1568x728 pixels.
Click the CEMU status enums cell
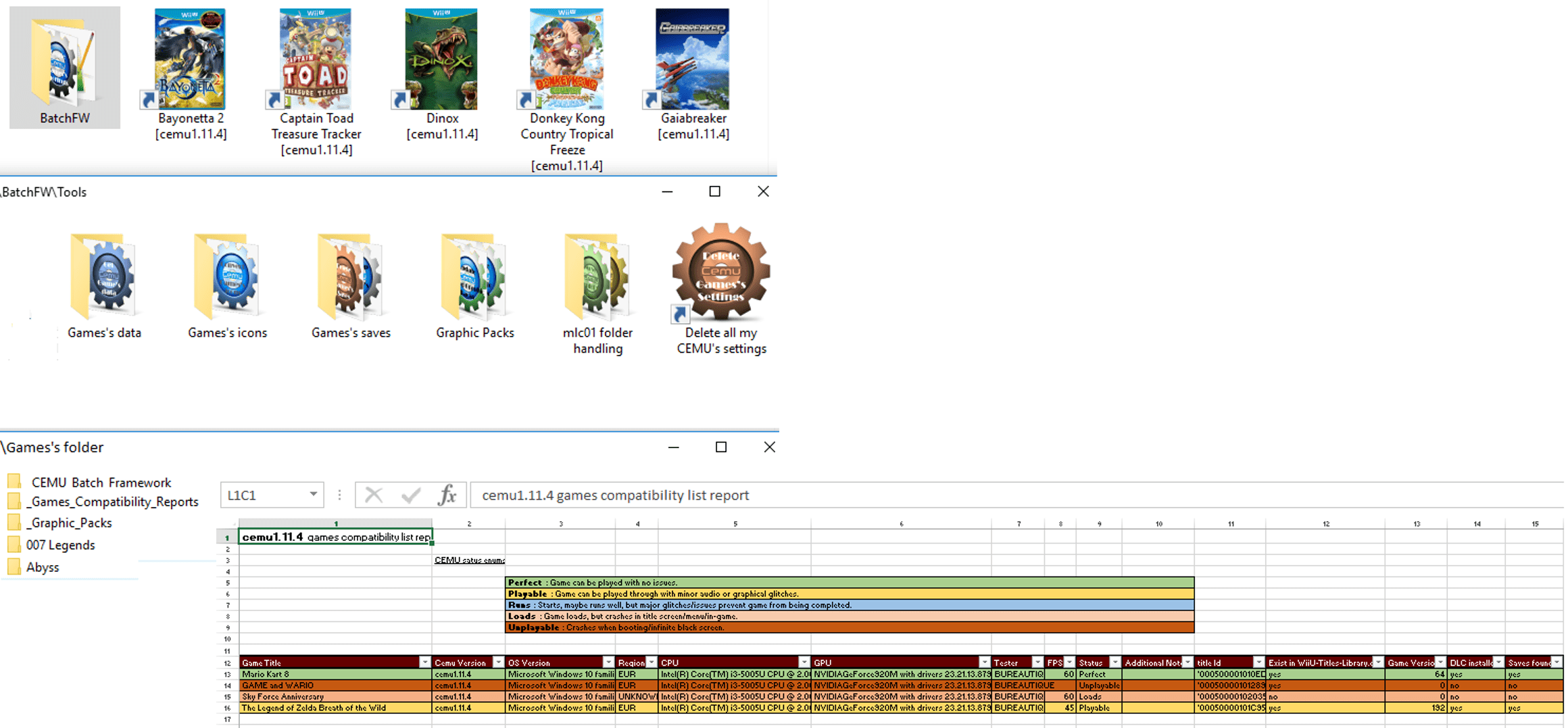469,560
